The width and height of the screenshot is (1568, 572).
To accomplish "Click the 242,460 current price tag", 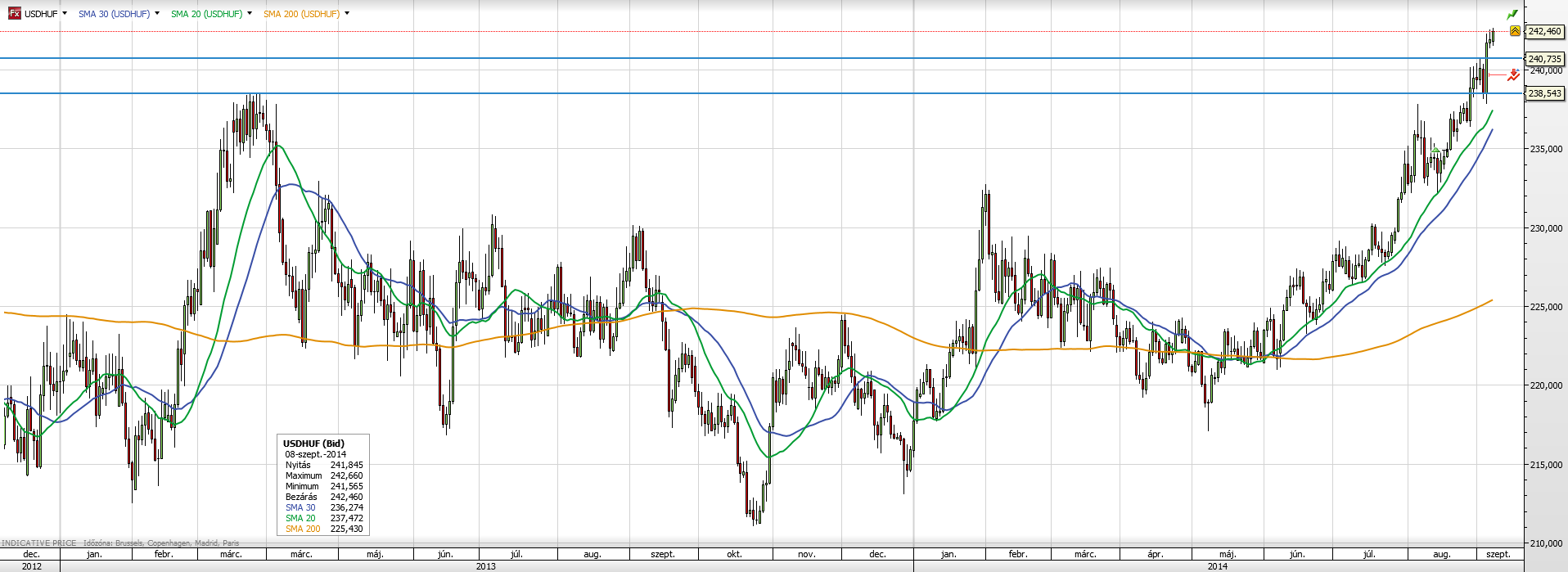I will (1544, 31).
